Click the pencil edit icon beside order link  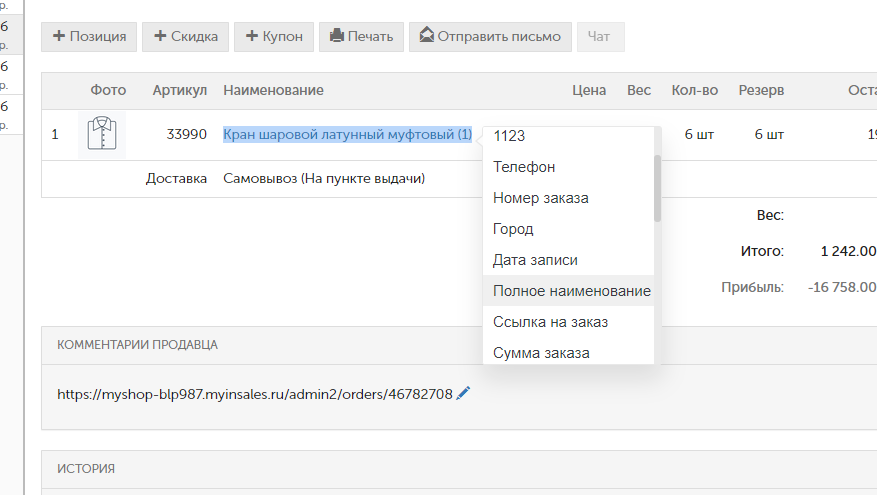click(x=462, y=394)
